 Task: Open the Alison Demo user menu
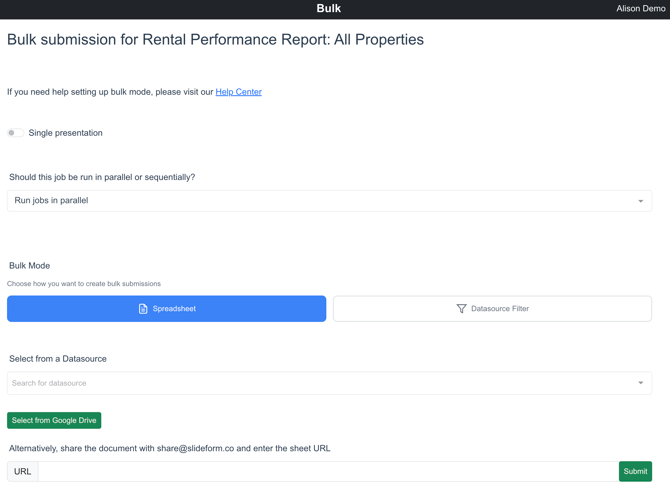pos(640,9)
